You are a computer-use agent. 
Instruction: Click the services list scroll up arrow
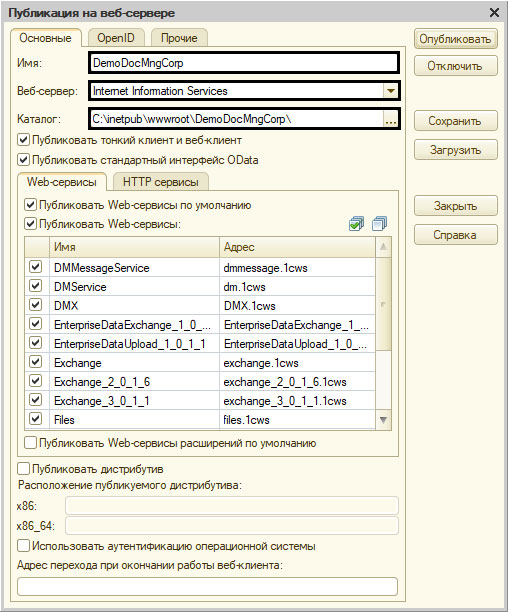click(384, 247)
